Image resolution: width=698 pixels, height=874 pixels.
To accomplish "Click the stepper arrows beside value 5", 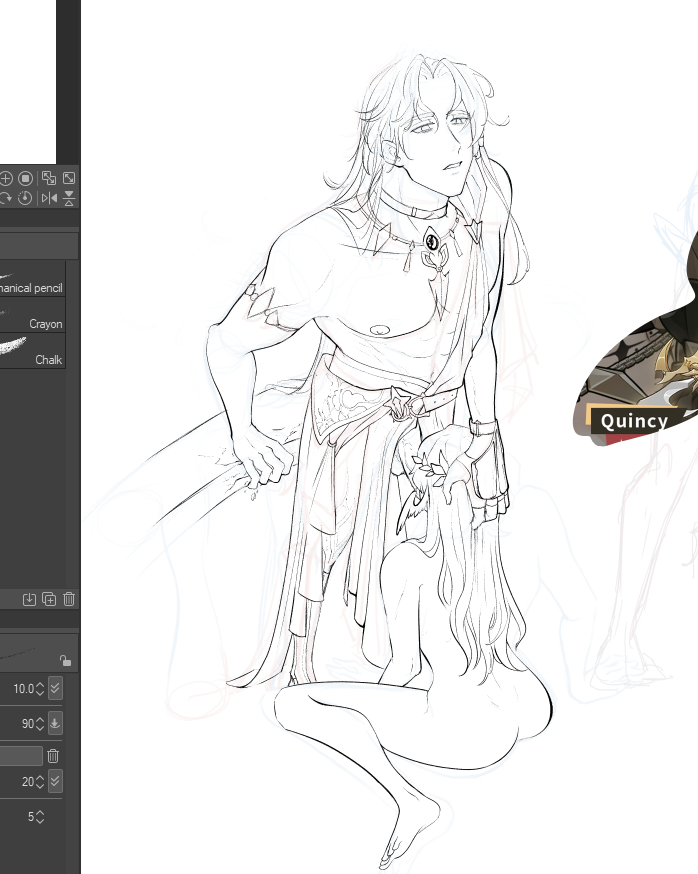I will [41, 817].
